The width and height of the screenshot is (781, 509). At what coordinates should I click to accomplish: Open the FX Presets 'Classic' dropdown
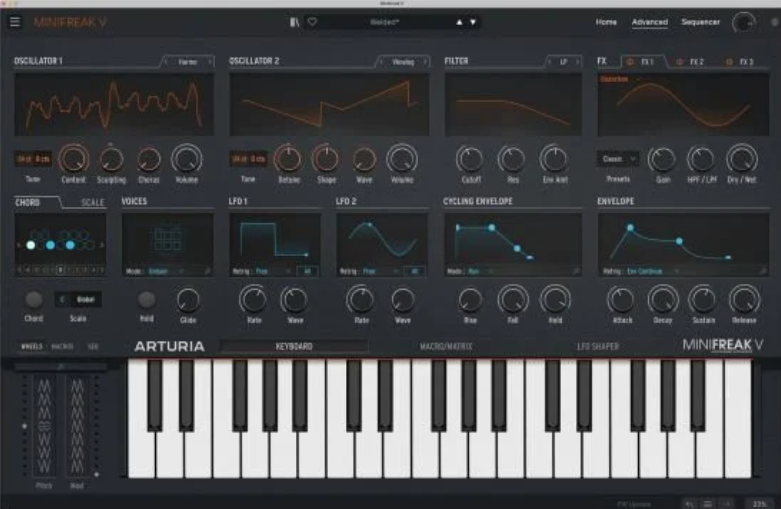[x=618, y=159]
